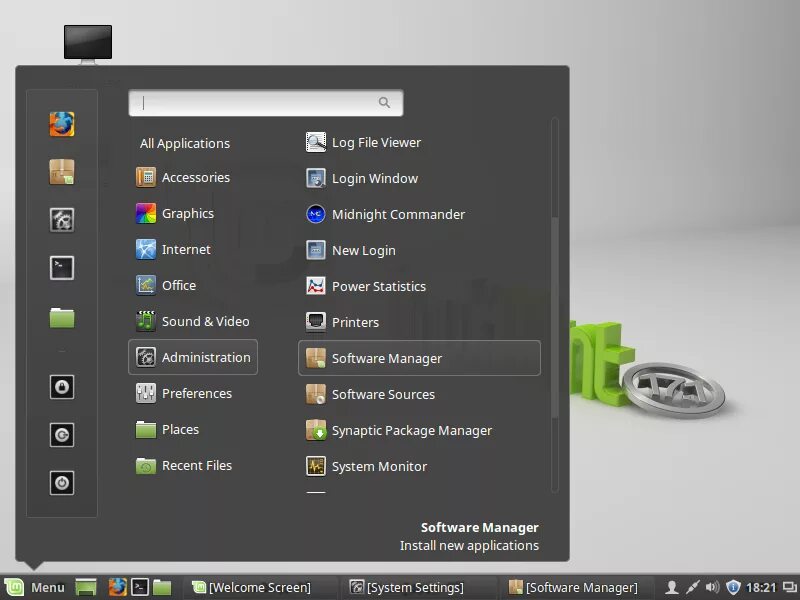Open Computer desktop icon

click(x=88, y=44)
